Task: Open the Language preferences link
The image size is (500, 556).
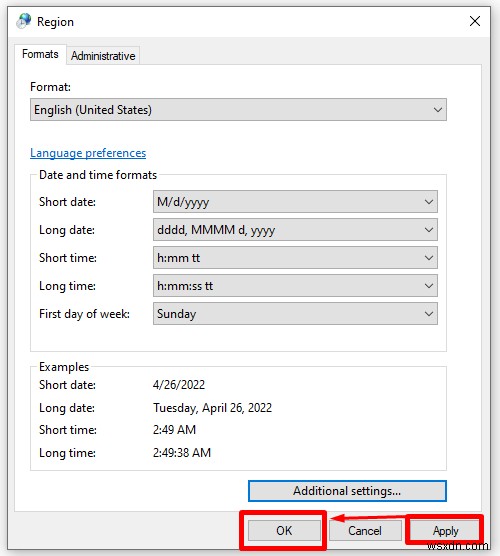Action: [88, 153]
